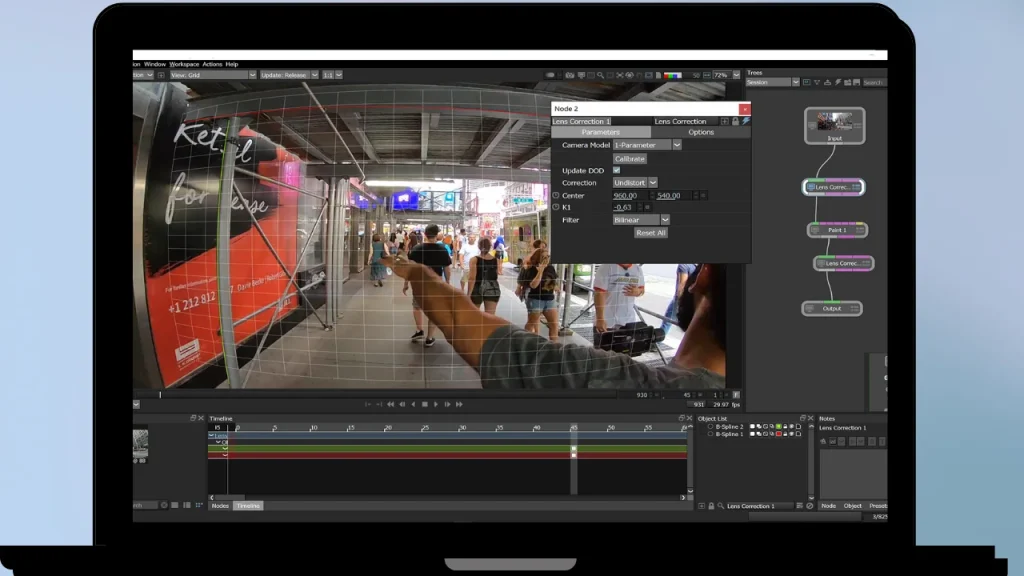Click the Center keyframe stopwatch icon
The image size is (1024, 576).
tap(556, 195)
